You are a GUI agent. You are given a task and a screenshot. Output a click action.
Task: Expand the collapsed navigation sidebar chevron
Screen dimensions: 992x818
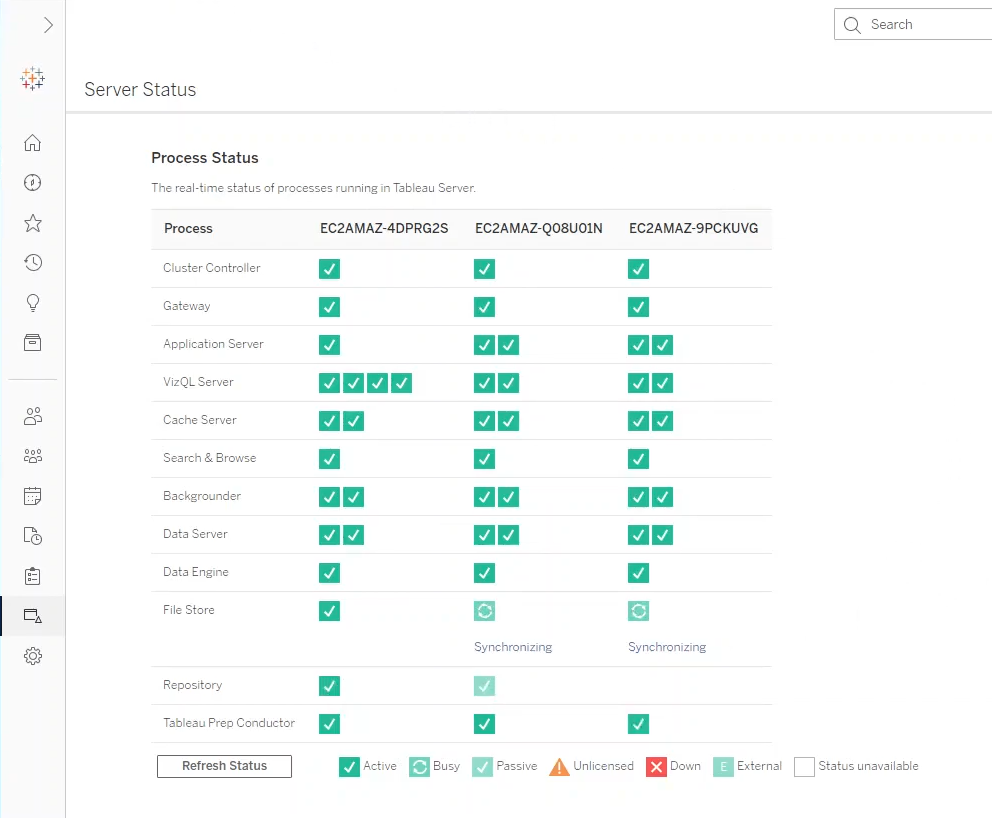(x=48, y=25)
